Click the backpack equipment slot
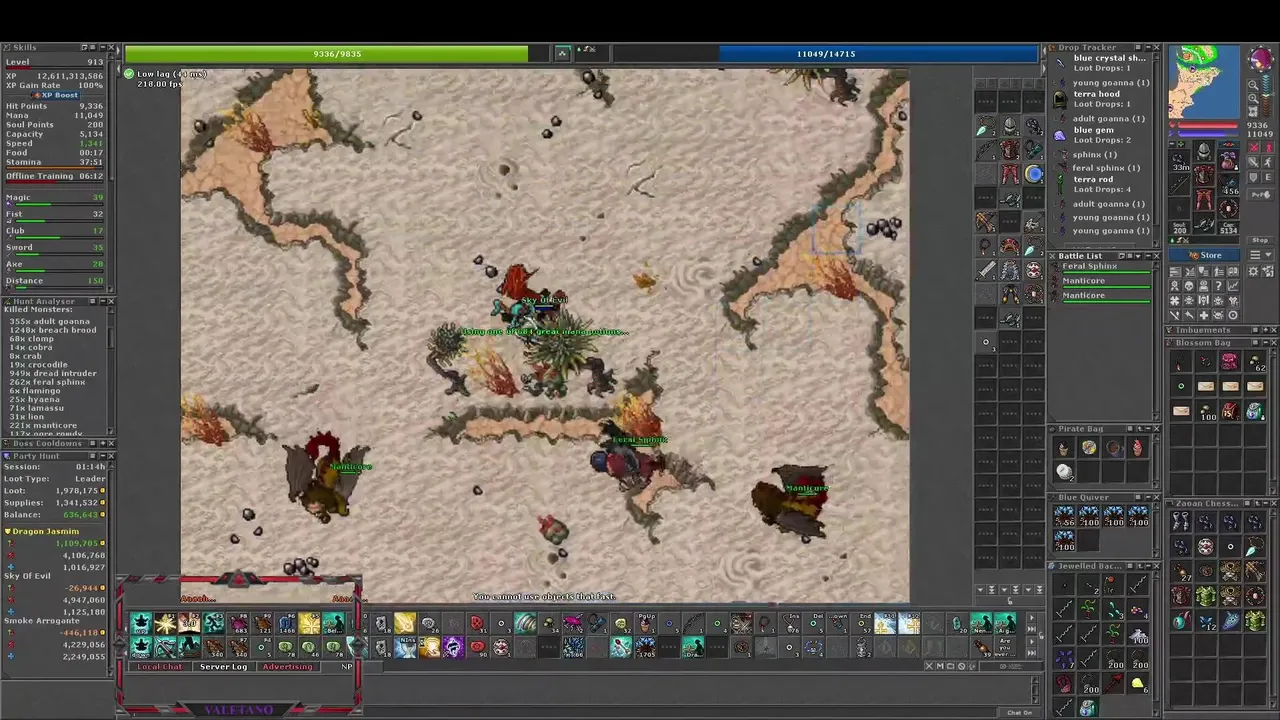This screenshot has width=1280, height=720. (1229, 160)
